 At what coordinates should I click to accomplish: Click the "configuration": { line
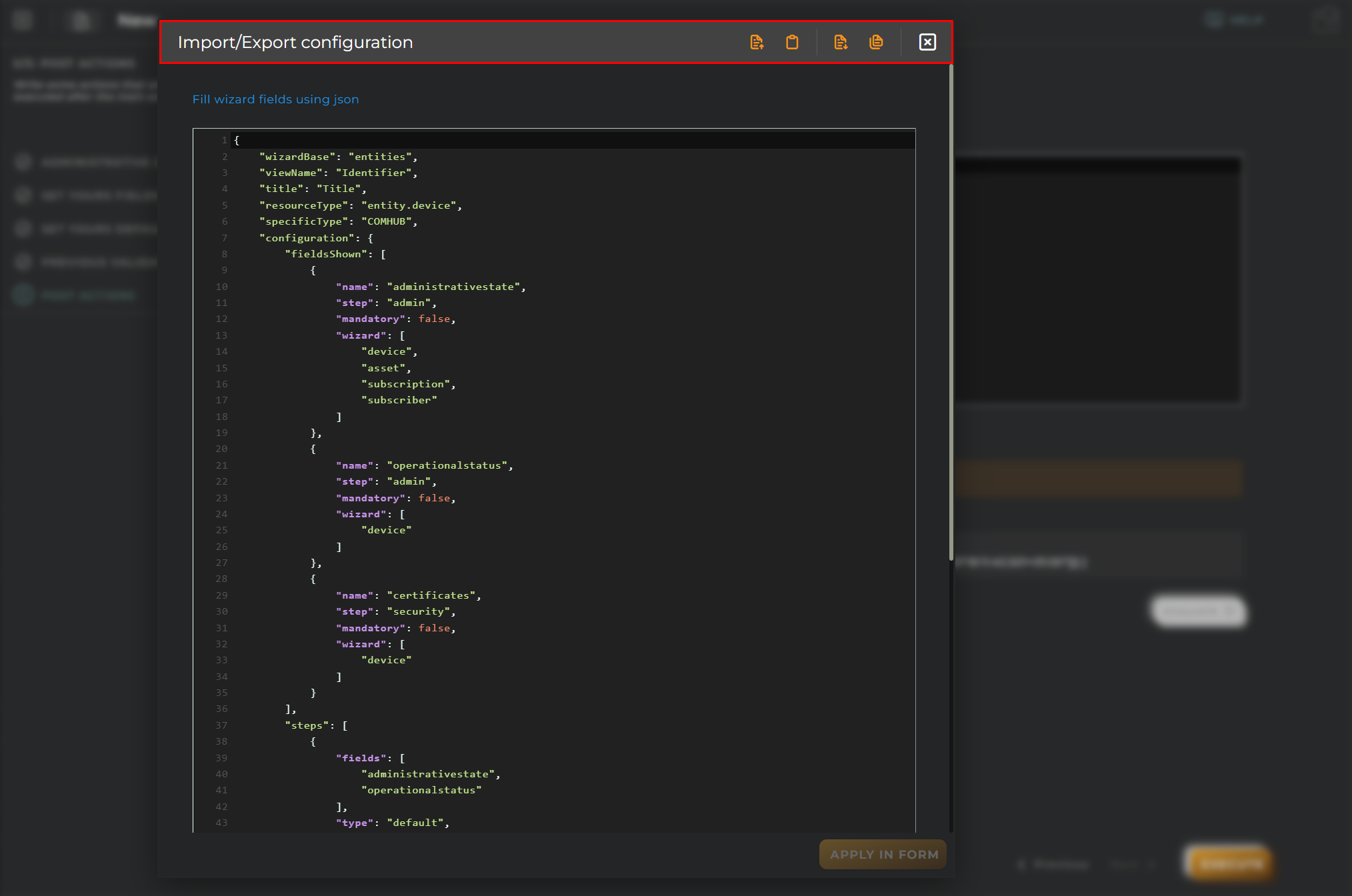click(x=316, y=238)
